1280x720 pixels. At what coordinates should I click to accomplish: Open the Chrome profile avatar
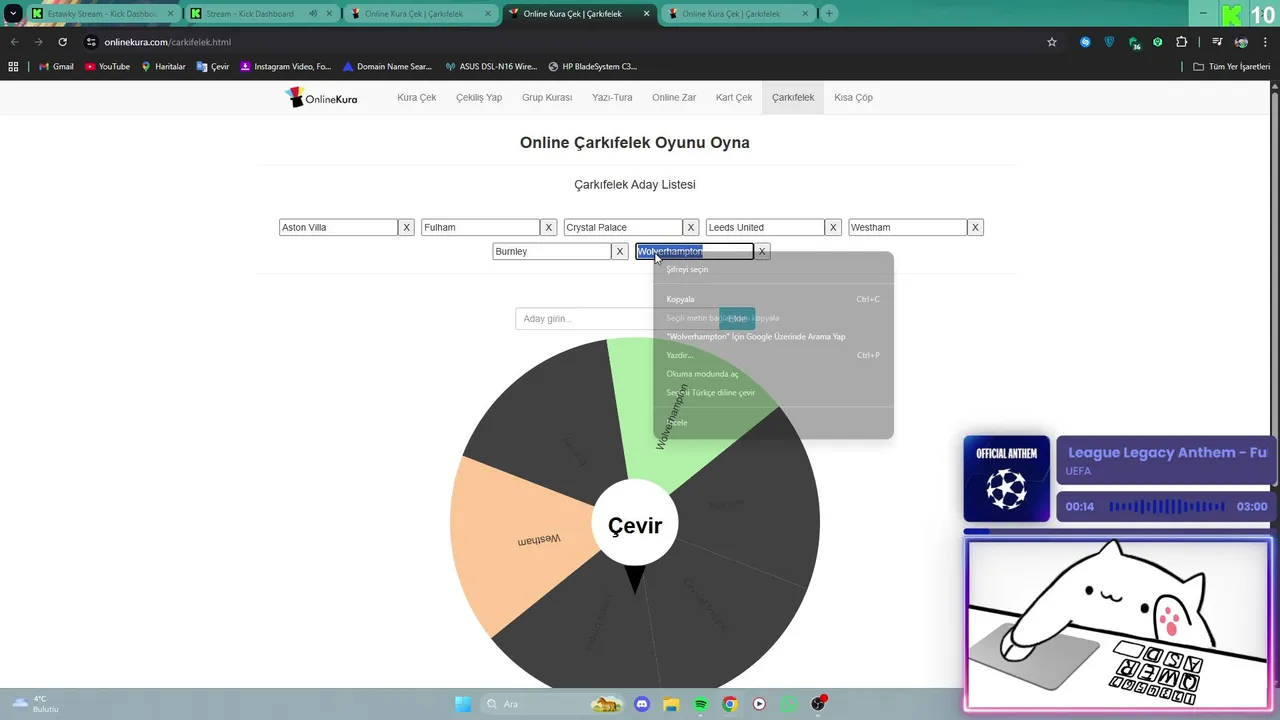click(1241, 42)
